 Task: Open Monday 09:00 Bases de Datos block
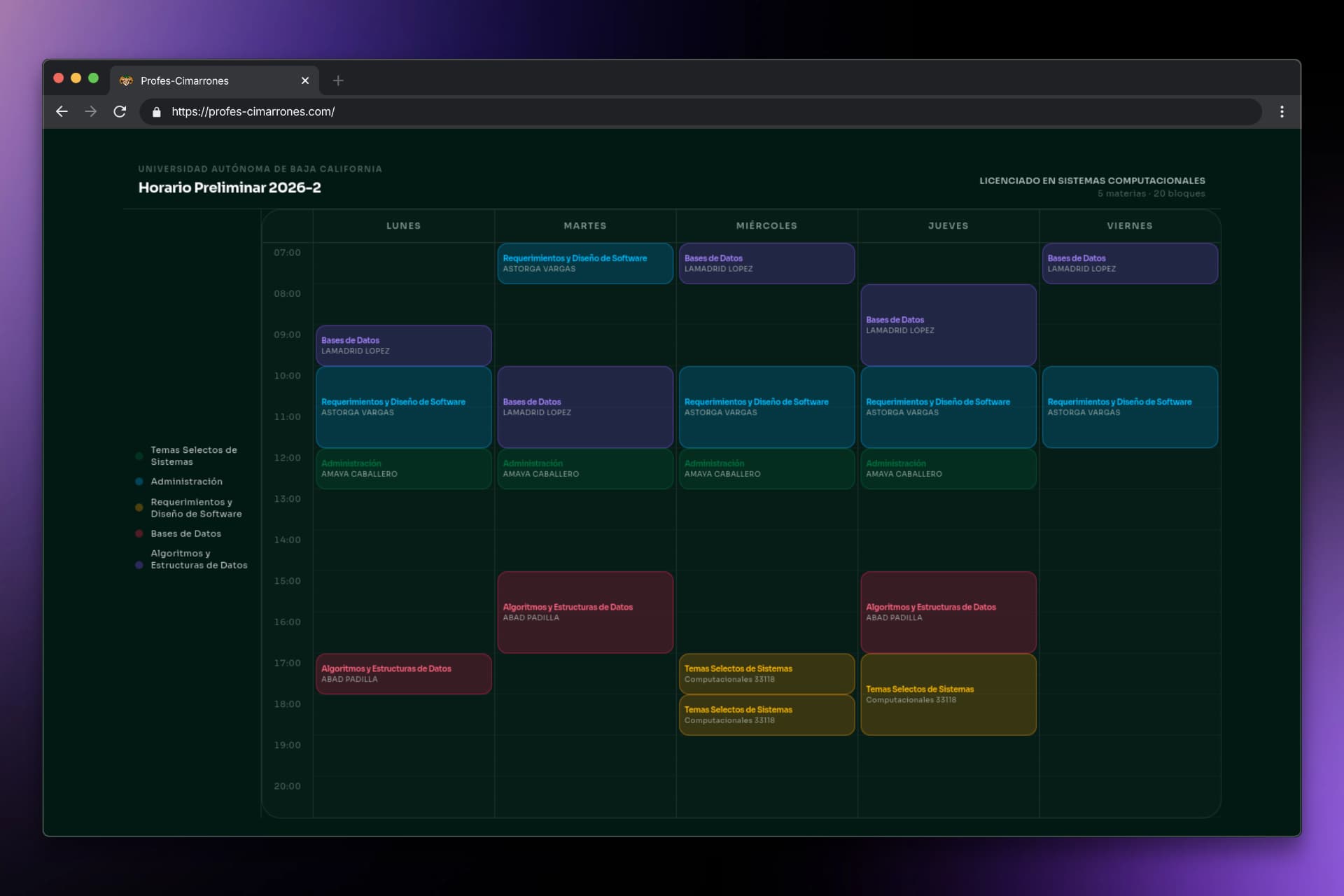404,345
